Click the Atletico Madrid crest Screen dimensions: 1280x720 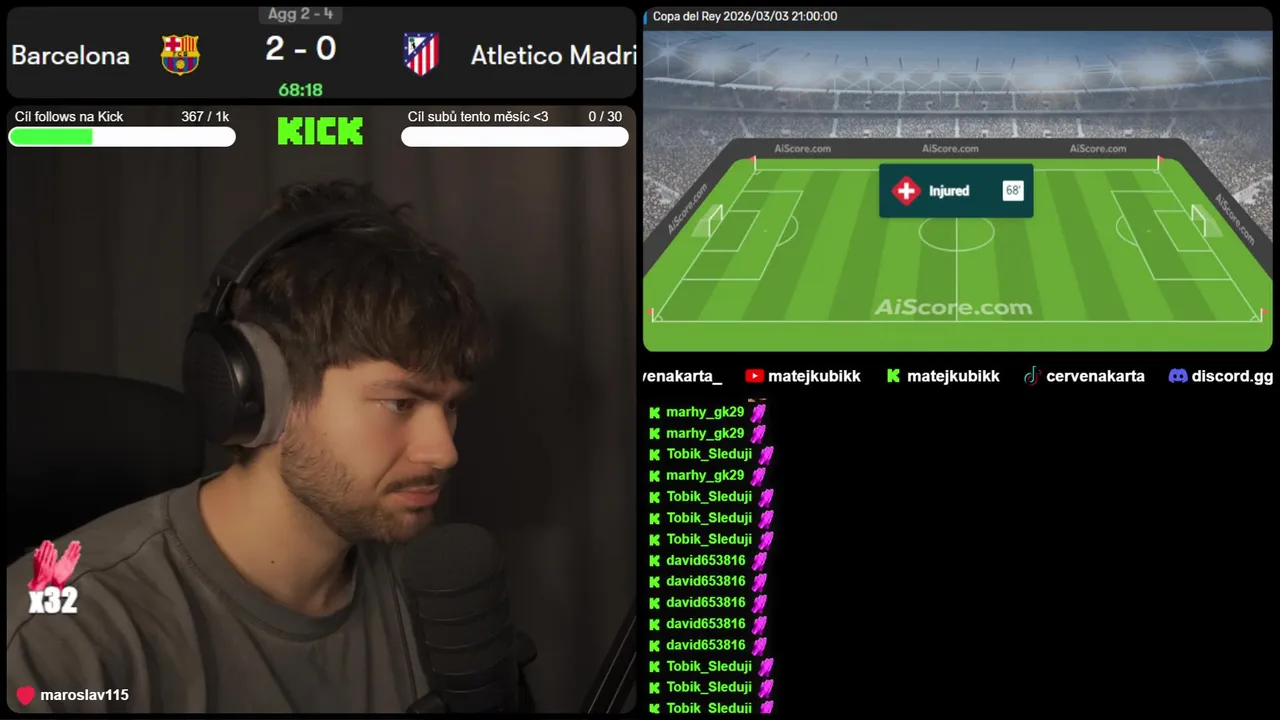[x=421, y=54]
